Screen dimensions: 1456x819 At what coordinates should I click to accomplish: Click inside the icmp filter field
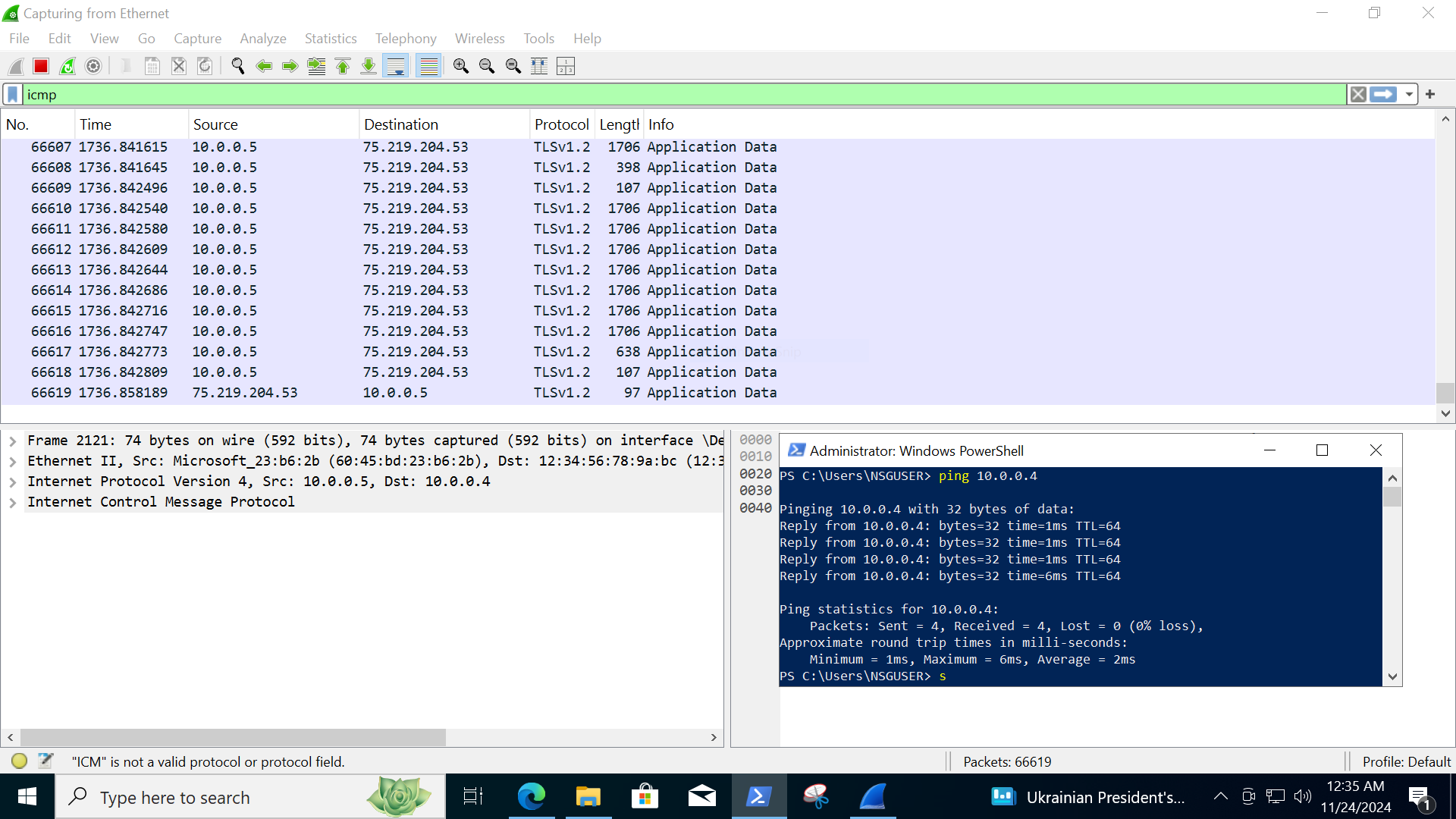point(685,94)
